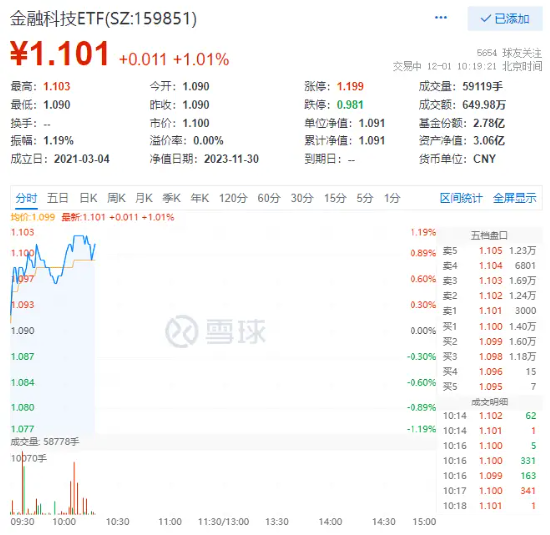Open the three-dot more options menu
This screenshot has height=535, width=550.
441,18
